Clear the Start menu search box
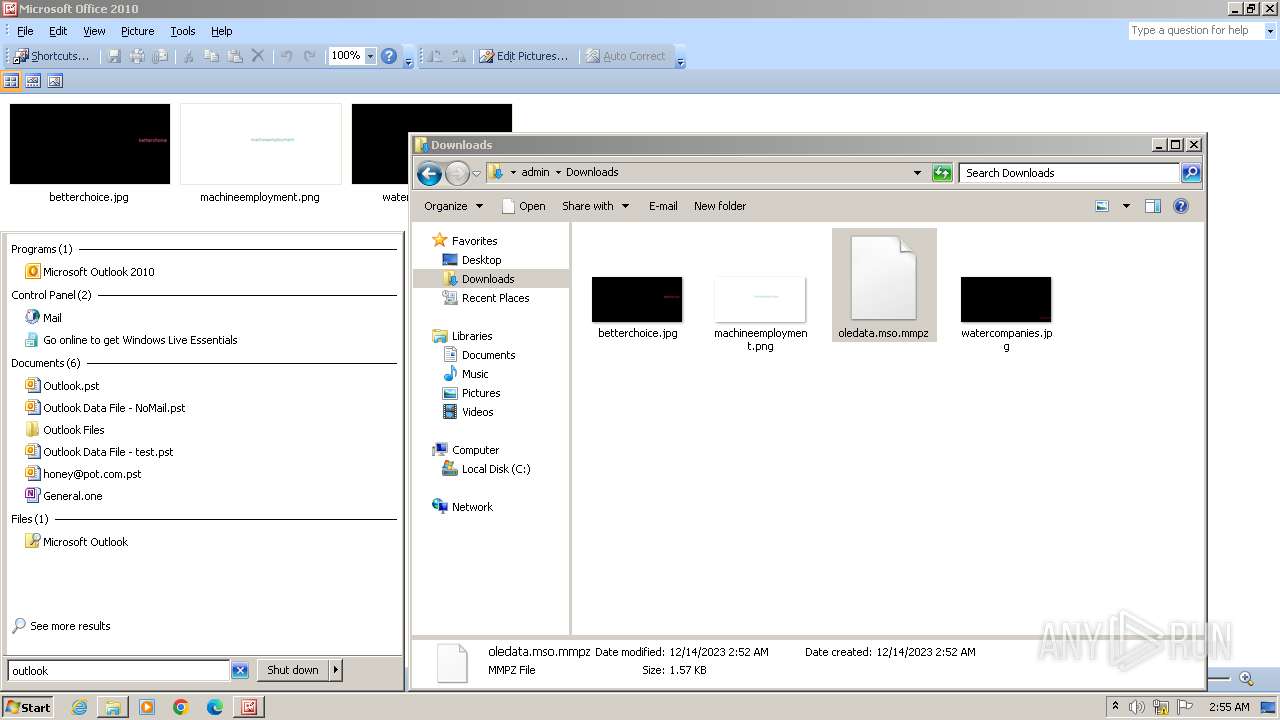1280x720 pixels. click(240, 671)
